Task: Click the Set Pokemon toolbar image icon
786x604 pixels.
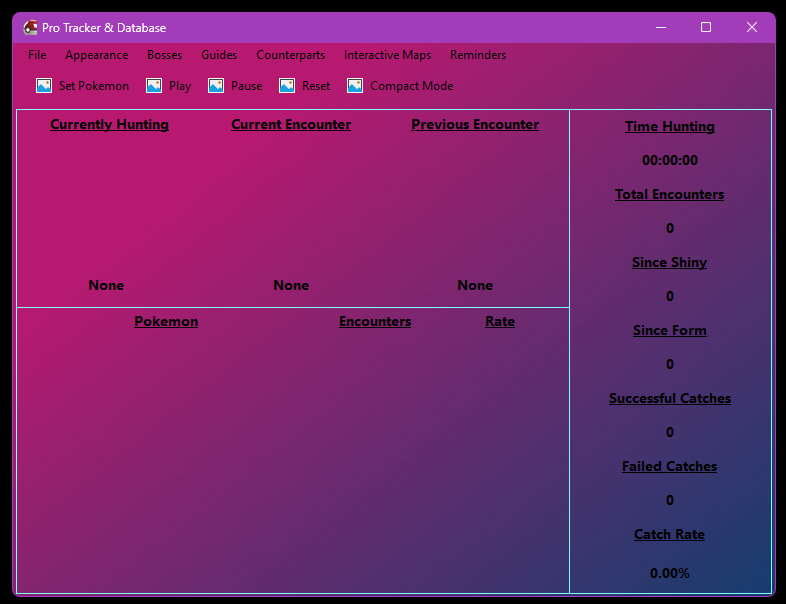Action: click(x=44, y=86)
